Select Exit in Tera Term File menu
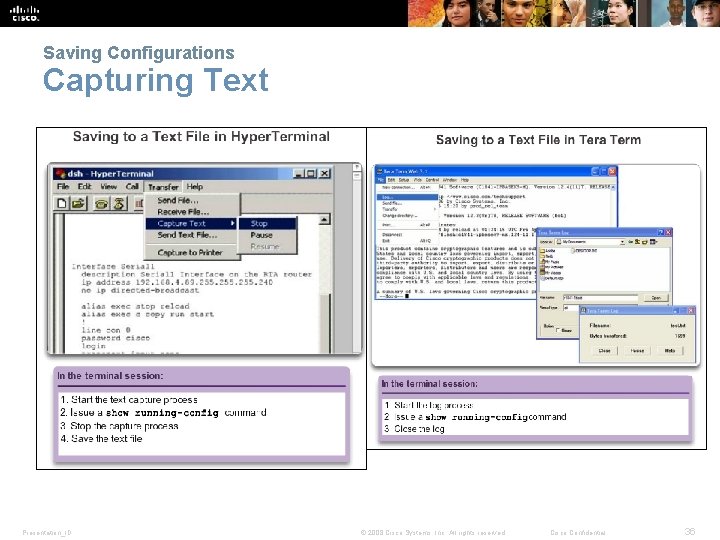 click(x=407, y=241)
